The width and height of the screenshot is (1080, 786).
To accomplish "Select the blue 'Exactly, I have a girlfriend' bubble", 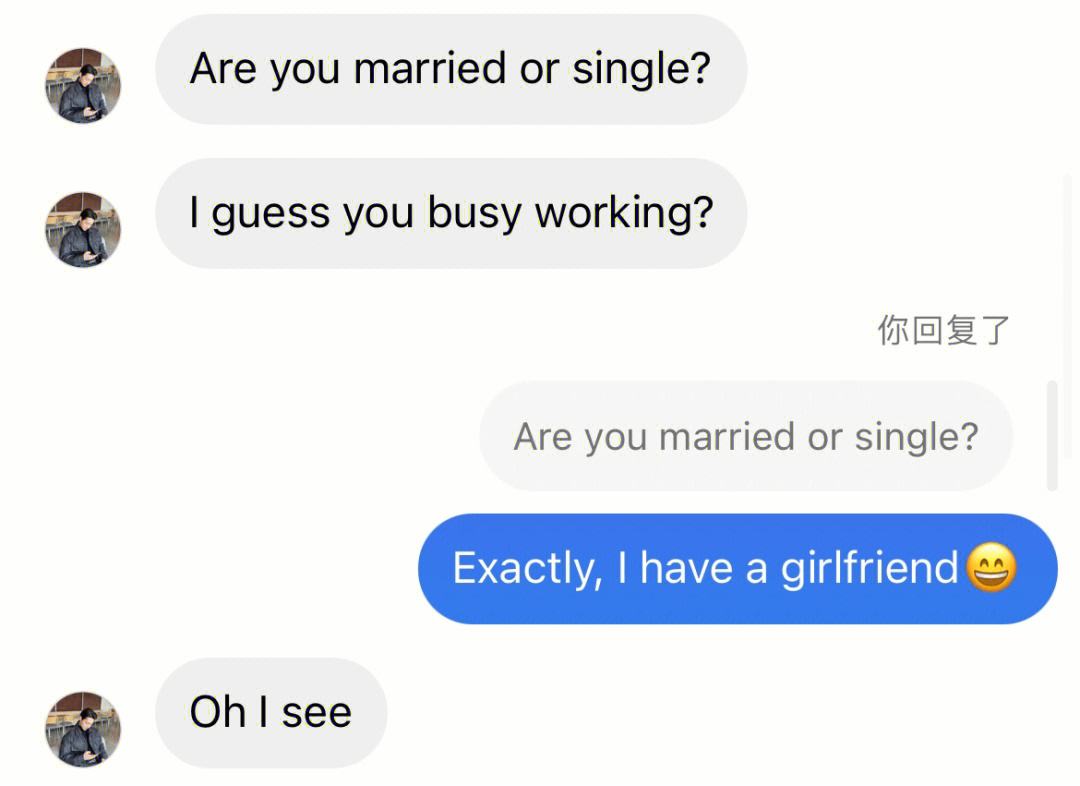I will click(738, 569).
